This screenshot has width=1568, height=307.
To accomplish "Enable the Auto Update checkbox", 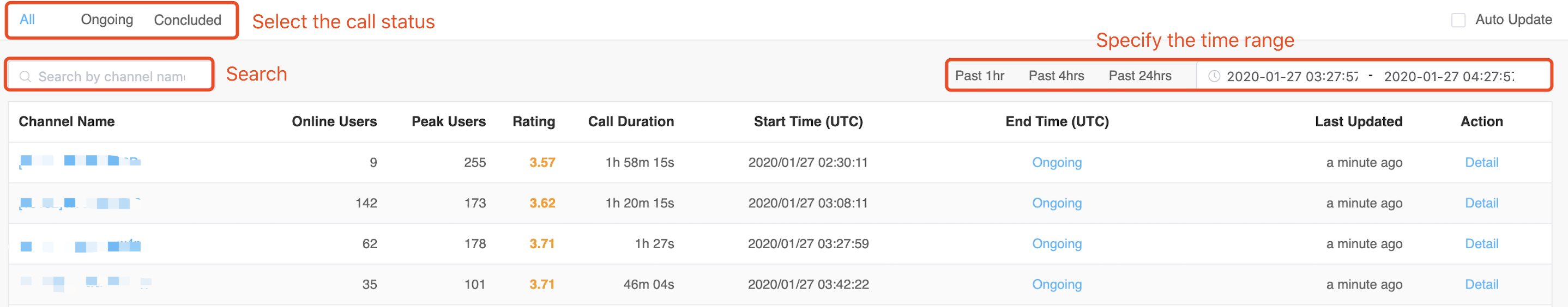I will (x=1458, y=20).
